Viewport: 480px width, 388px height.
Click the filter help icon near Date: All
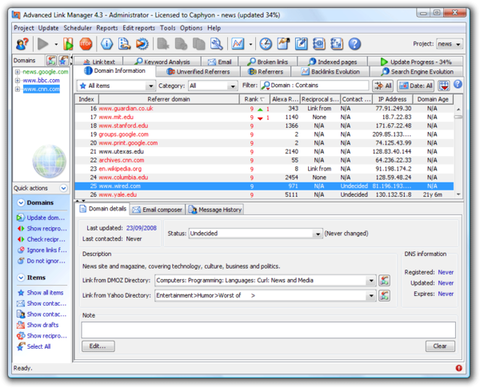coord(458,84)
